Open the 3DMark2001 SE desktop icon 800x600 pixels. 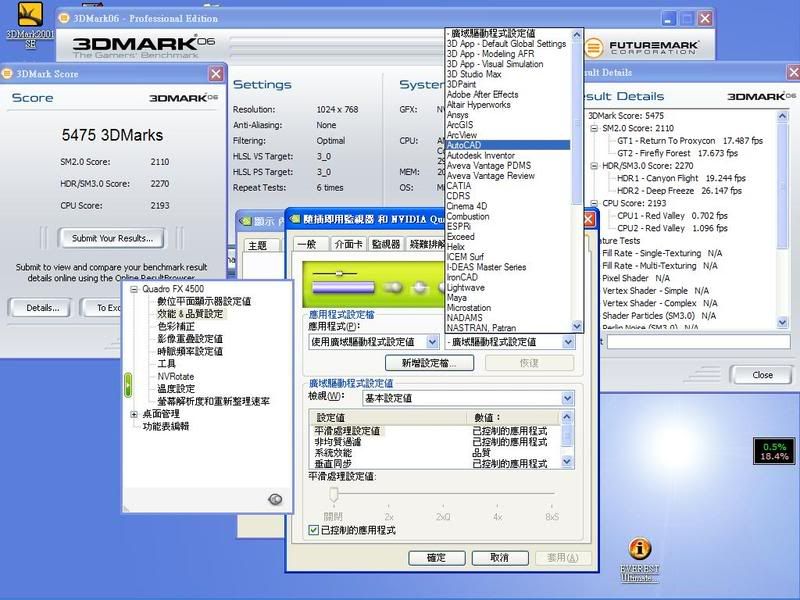coord(30,23)
